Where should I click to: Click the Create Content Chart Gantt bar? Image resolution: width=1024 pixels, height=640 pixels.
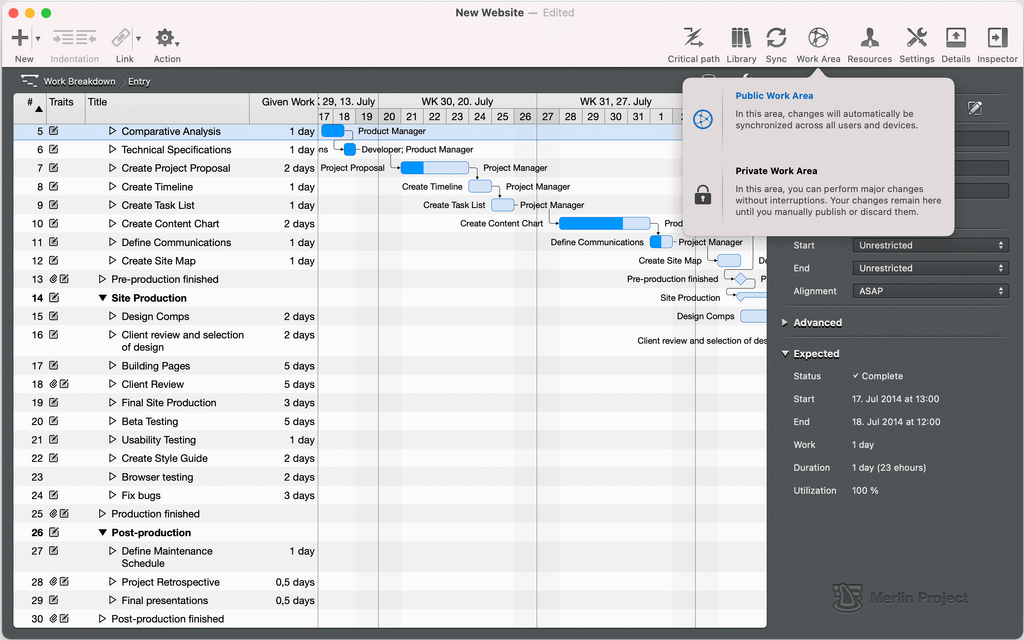coord(604,224)
